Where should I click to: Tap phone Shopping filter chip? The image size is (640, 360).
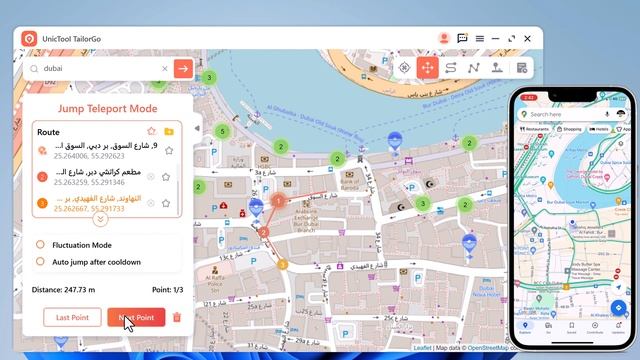[569, 129]
